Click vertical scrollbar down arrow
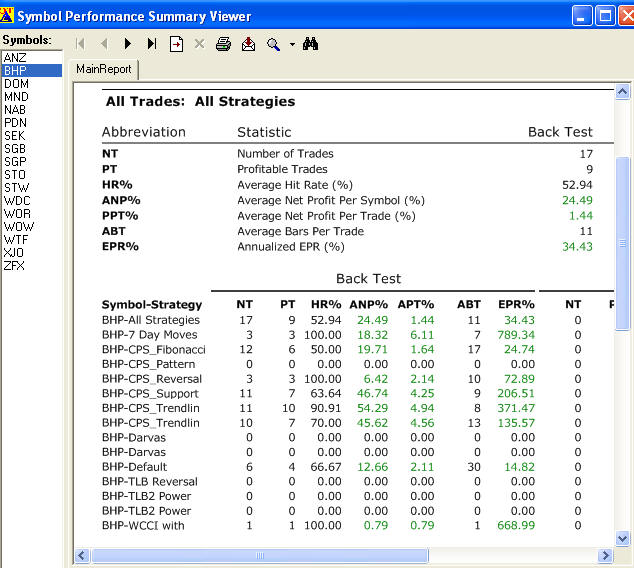The image size is (634, 568). [622, 538]
